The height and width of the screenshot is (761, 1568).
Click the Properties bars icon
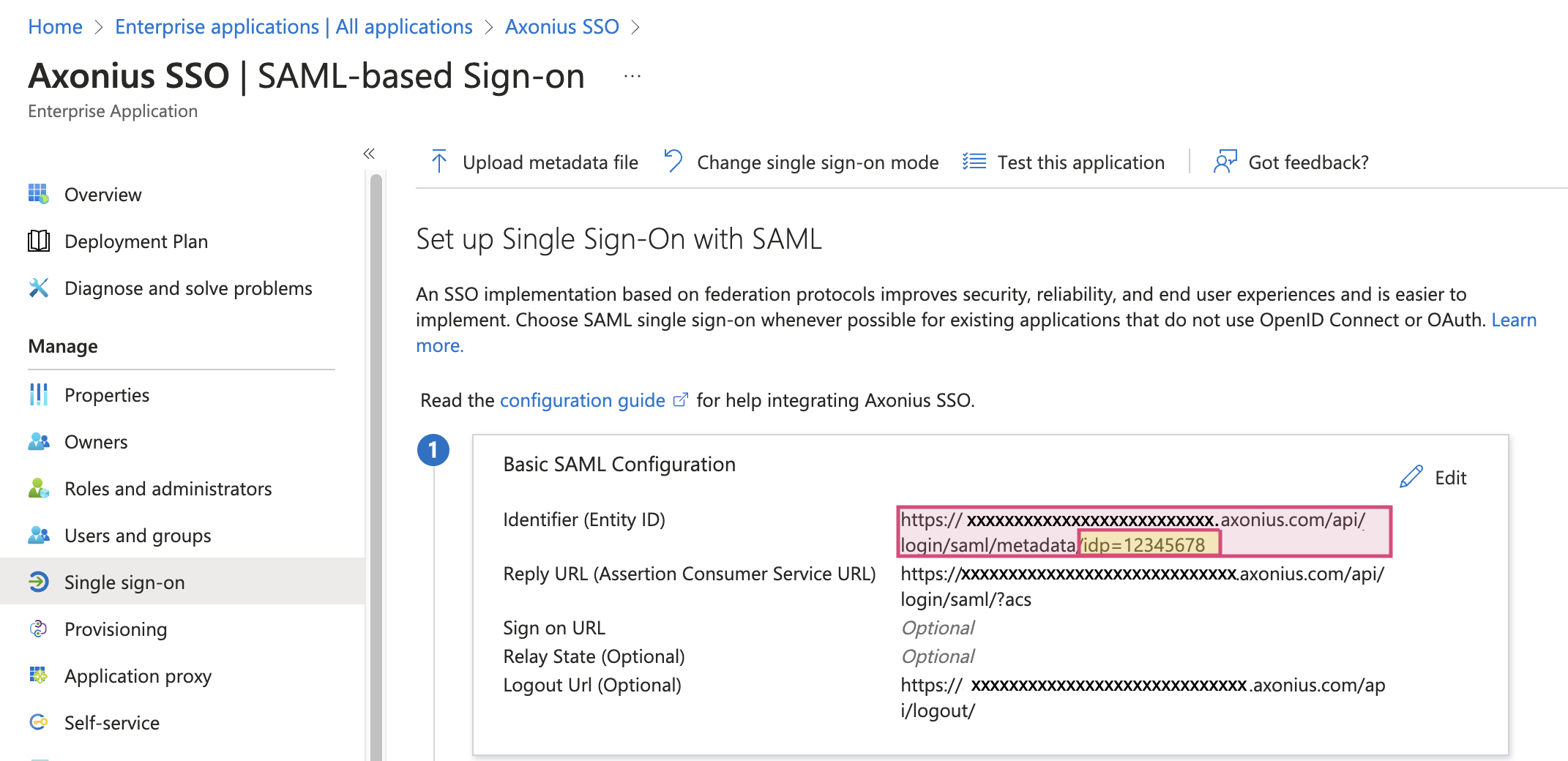point(38,394)
